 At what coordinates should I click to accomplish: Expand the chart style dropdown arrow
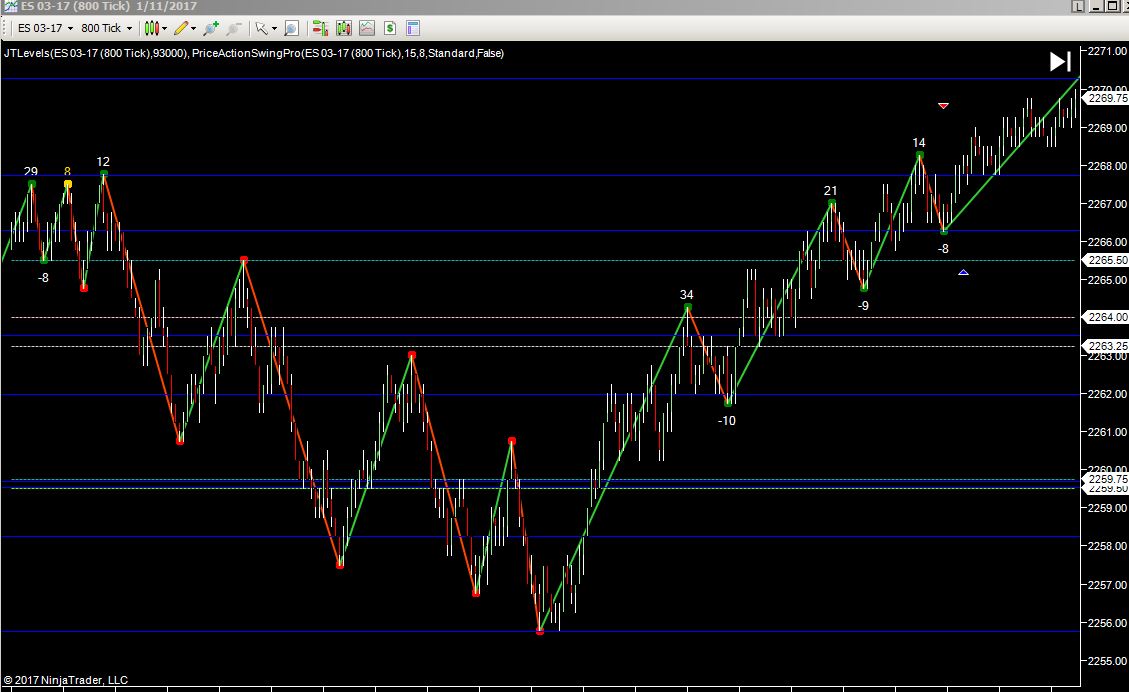[x=165, y=29]
